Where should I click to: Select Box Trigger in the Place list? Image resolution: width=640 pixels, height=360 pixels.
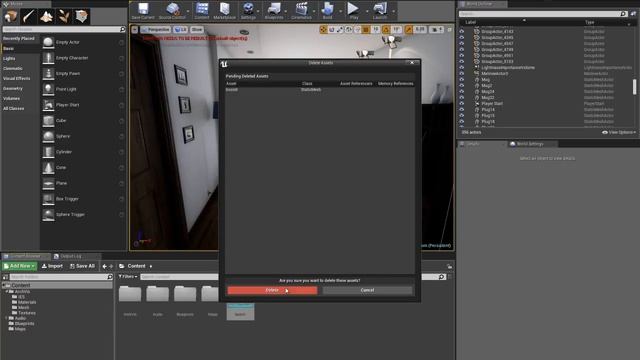[x=83, y=199]
